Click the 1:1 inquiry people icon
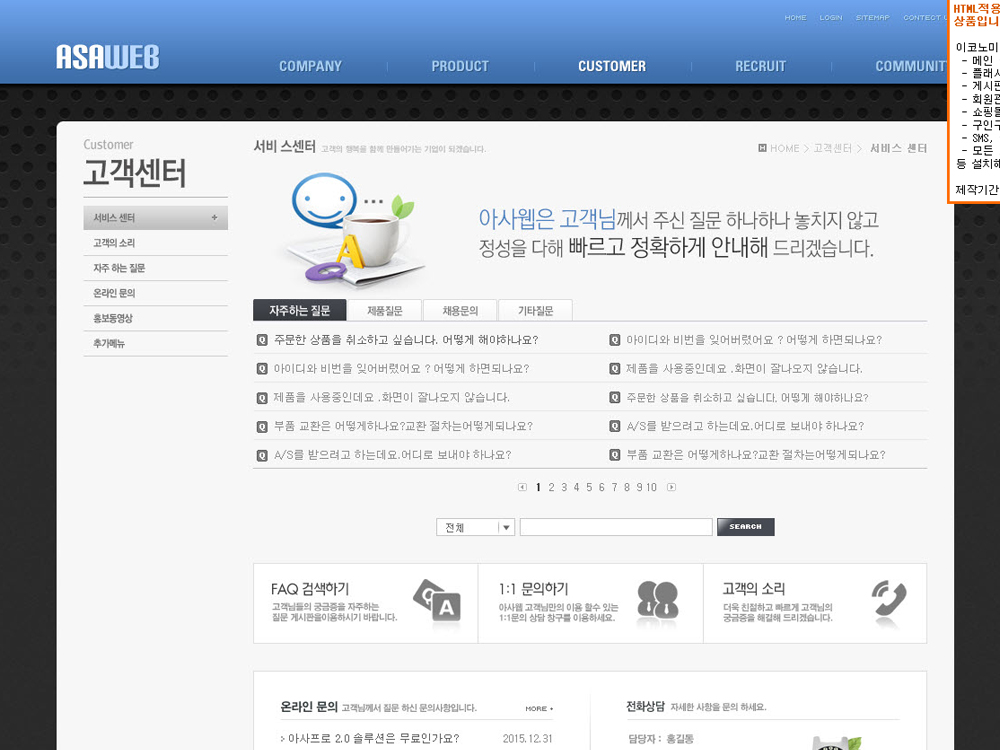The image size is (1000, 750). pos(658,600)
